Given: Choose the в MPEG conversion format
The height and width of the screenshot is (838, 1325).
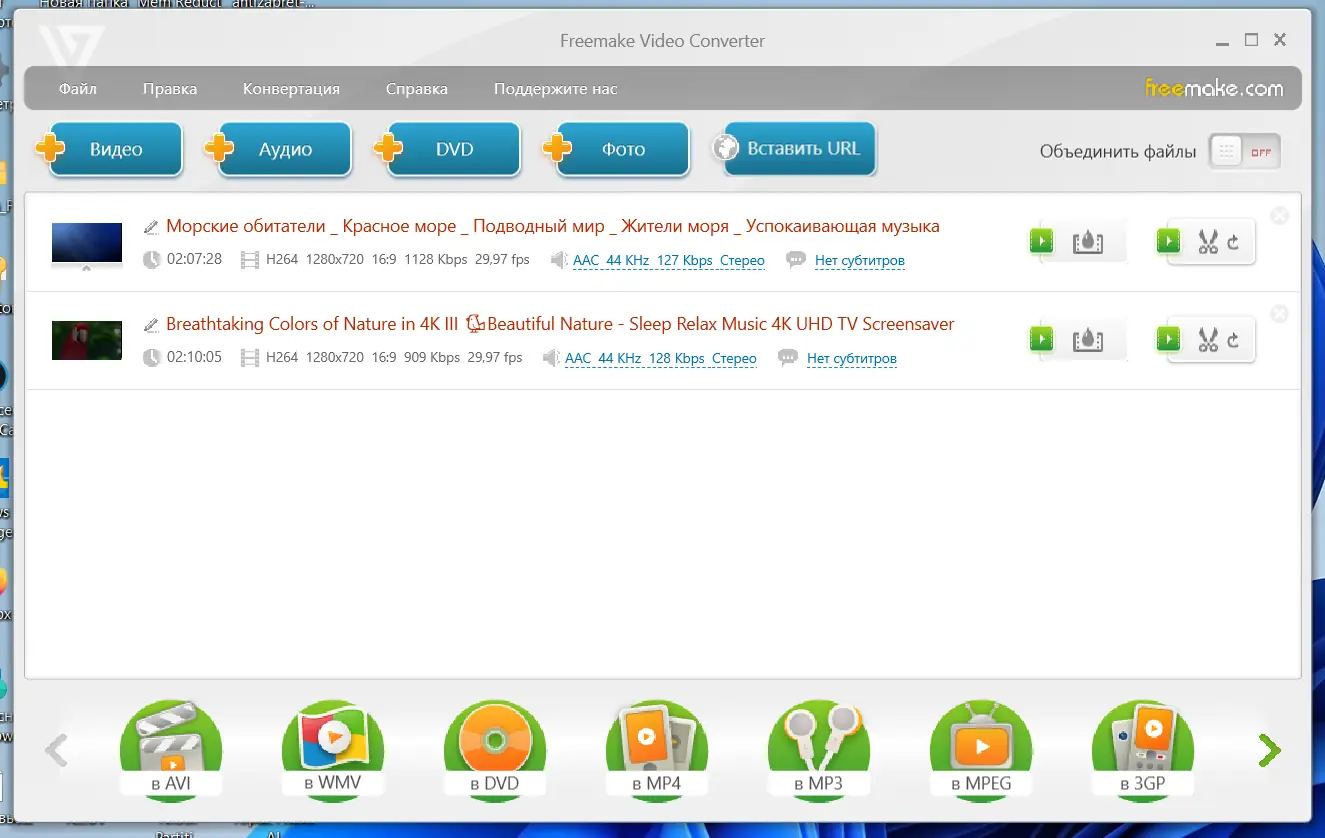Looking at the screenshot, I should click(981, 750).
